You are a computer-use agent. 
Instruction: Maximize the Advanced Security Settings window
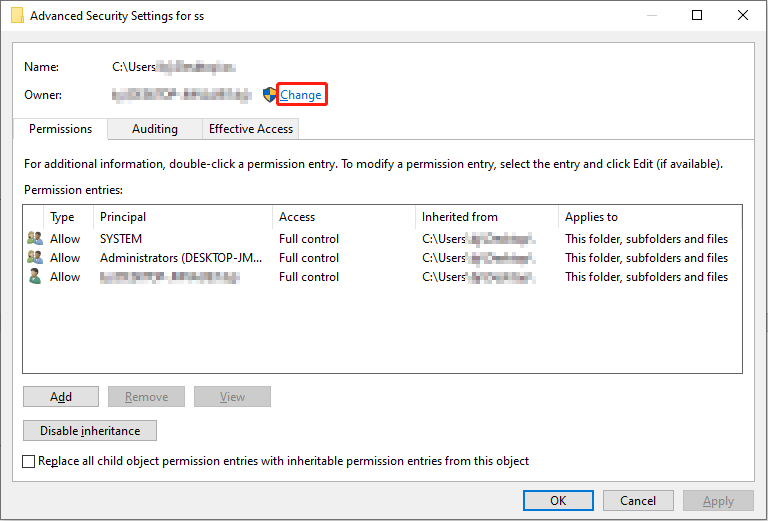[x=697, y=16]
